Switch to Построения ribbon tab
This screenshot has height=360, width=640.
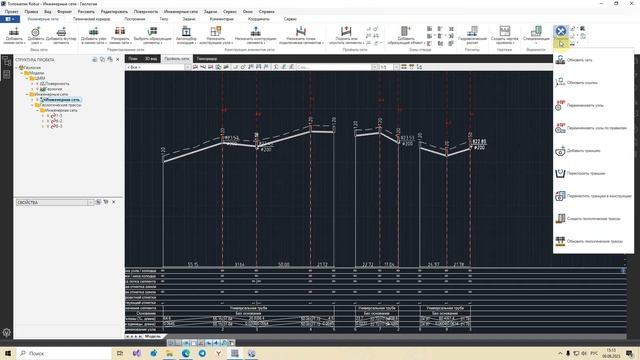click(135, 19)
